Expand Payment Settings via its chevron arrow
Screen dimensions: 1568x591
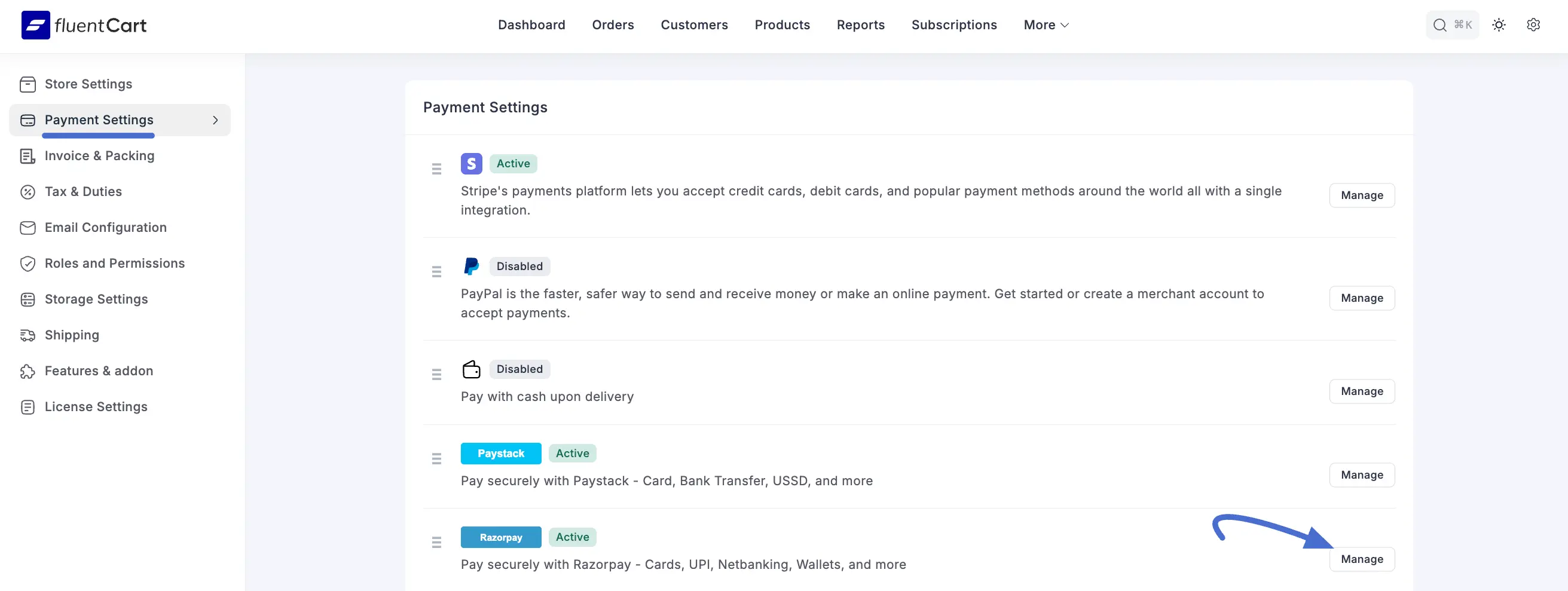tap(215, 121)
